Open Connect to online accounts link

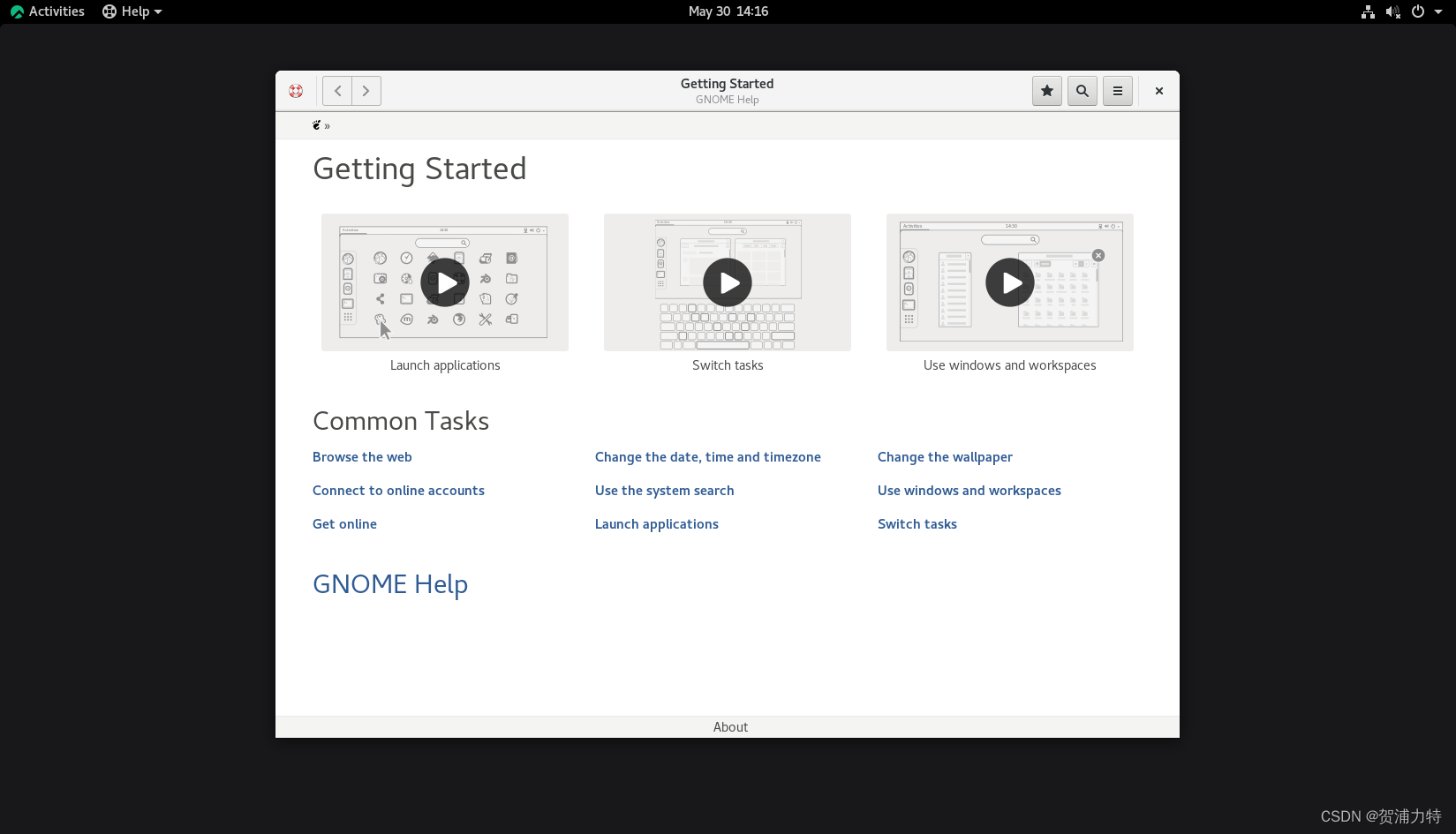pyautogui.click(x=398, y=491)
